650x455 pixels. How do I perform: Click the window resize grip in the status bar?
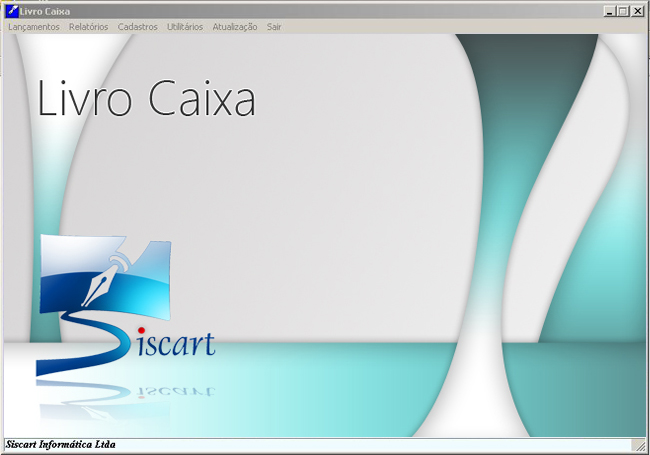[638, 445]
